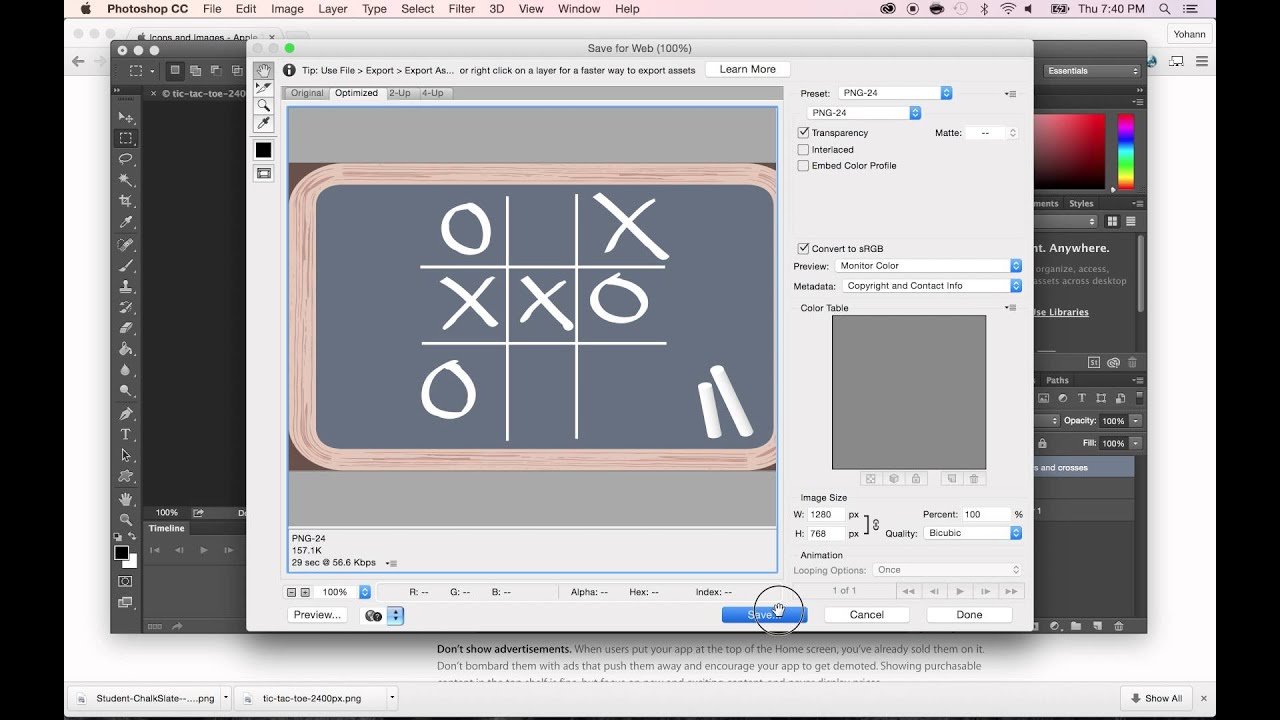1280x720 pixels.
Task: Enable the Interlaced checkbox
Action: (x=803, y=150)
